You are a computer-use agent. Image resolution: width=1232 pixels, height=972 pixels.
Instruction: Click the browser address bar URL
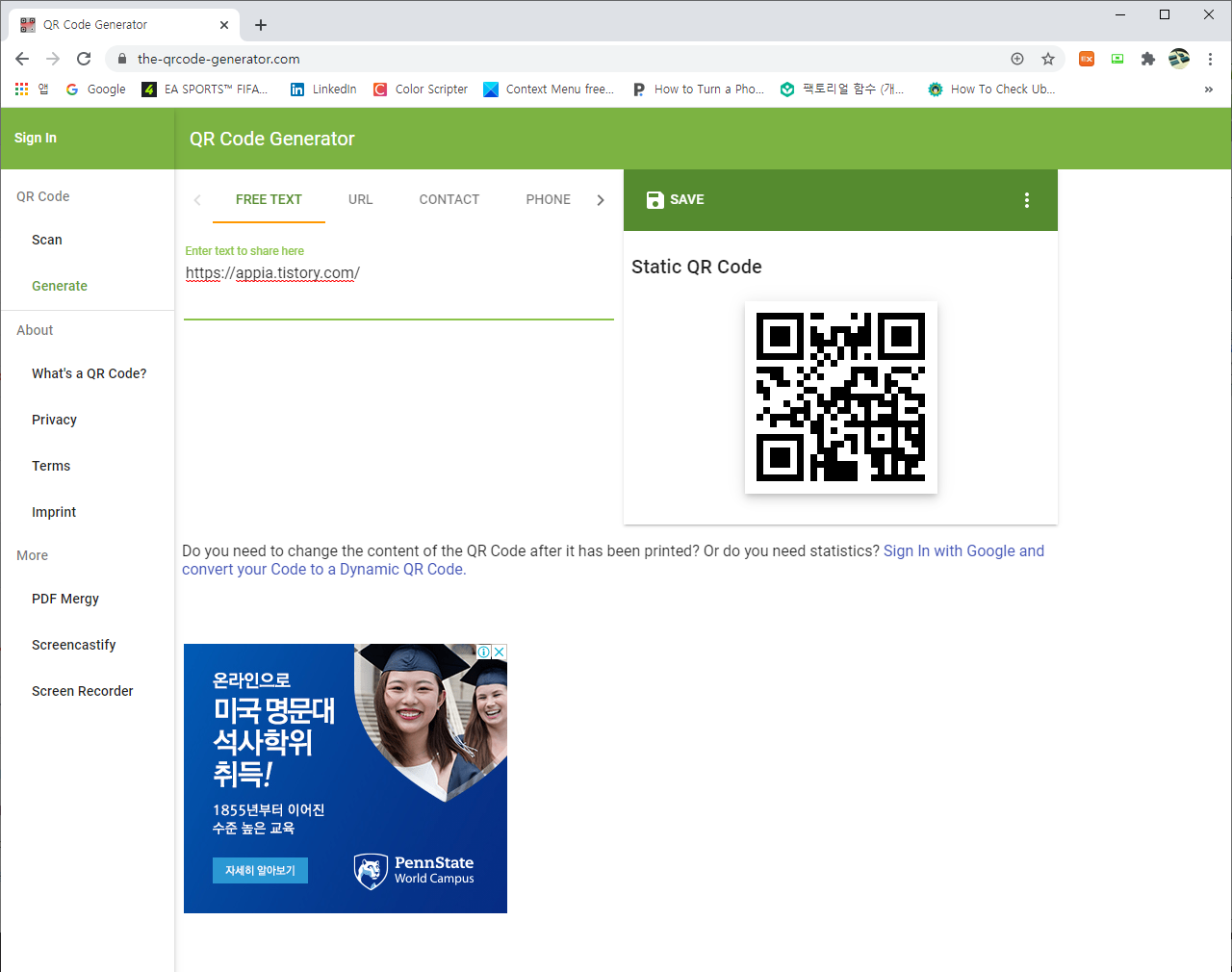click(218, 59)
